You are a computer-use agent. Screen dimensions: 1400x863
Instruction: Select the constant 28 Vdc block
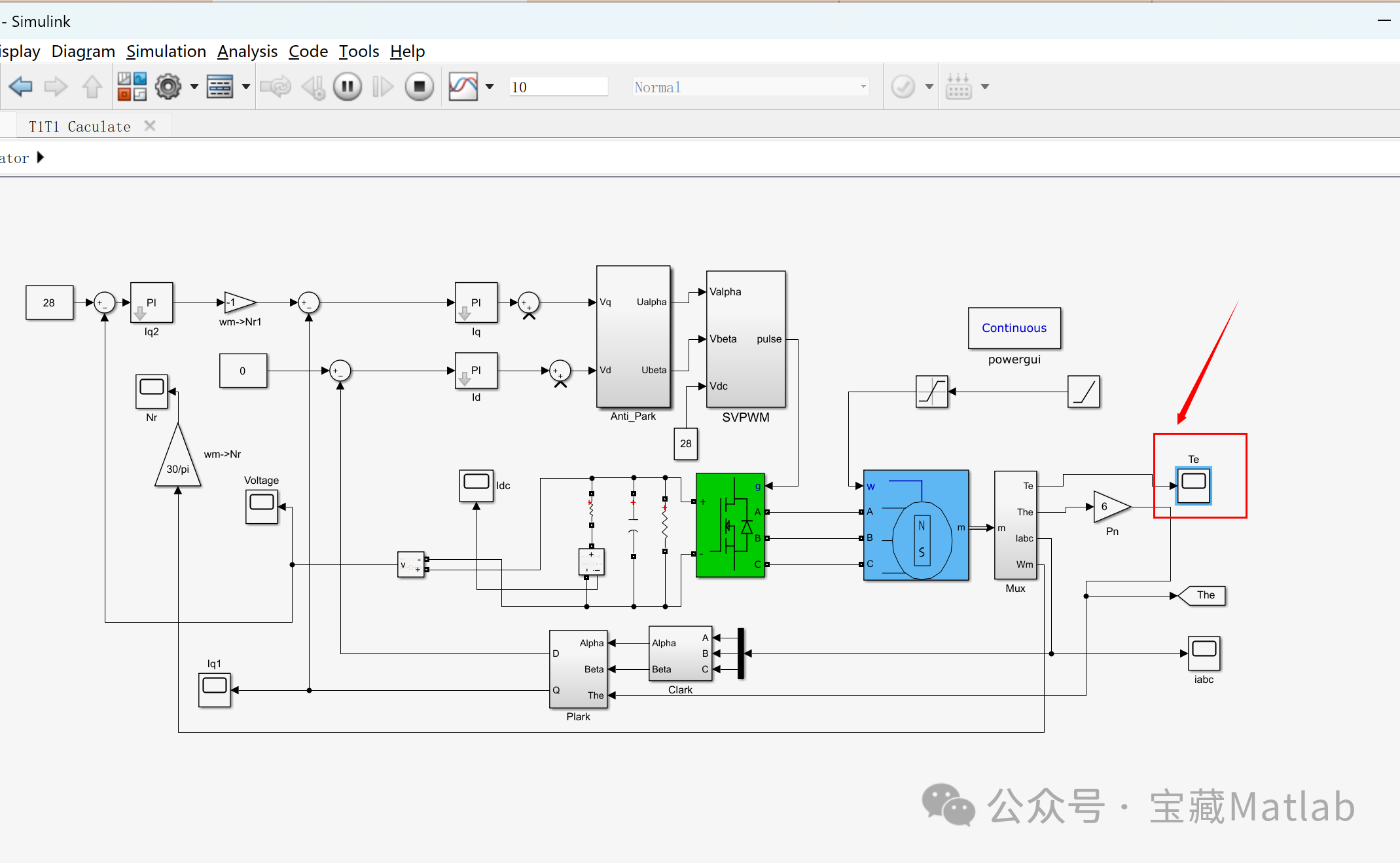pos(686,444)
